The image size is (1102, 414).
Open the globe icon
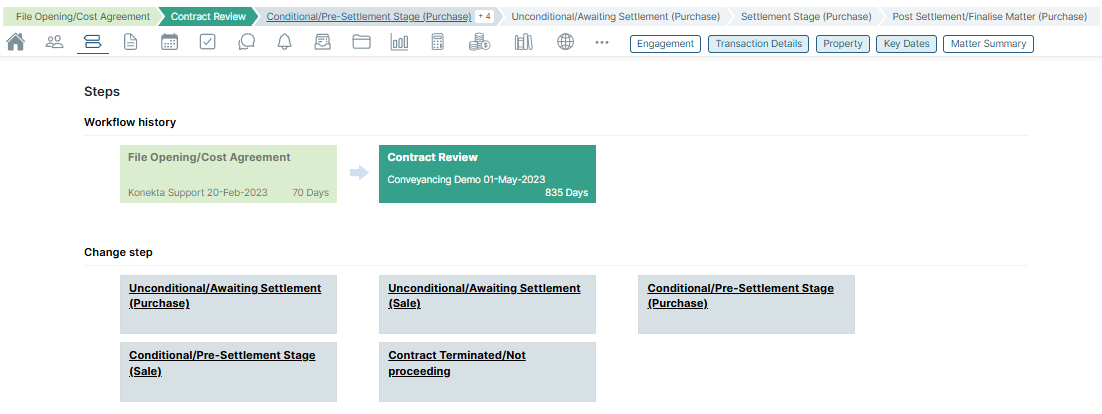tap(566, 42)
